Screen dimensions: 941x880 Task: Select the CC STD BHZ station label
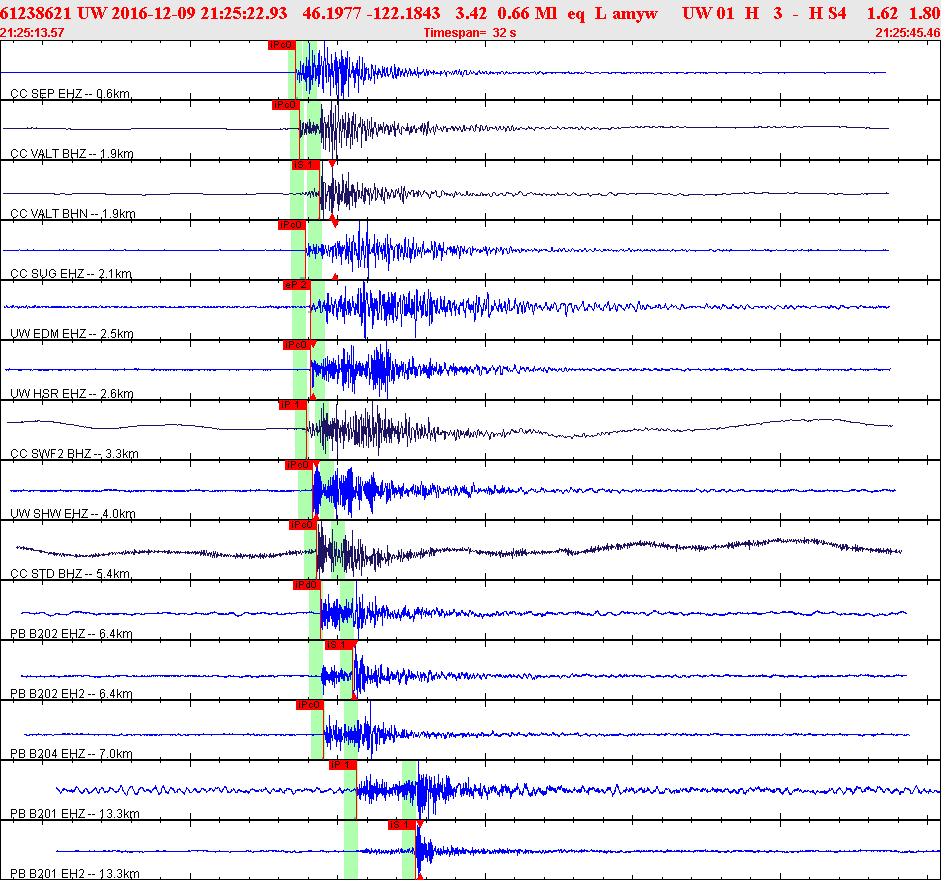pyautogui.click(x=70, y=574)
